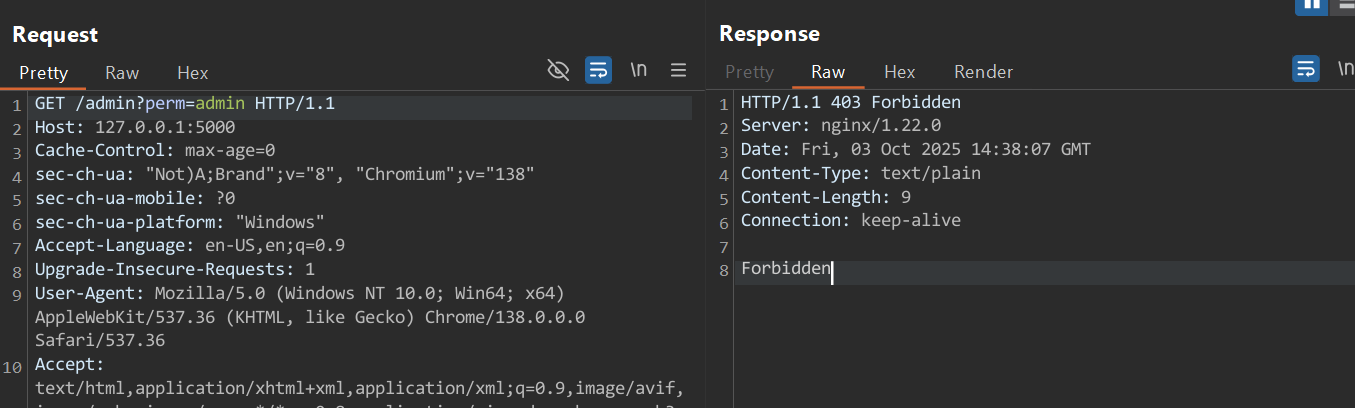Toggle word wrap in the Request editor
The width and height of the screenshot is (1355, 408).
click(x=598, y=70)
